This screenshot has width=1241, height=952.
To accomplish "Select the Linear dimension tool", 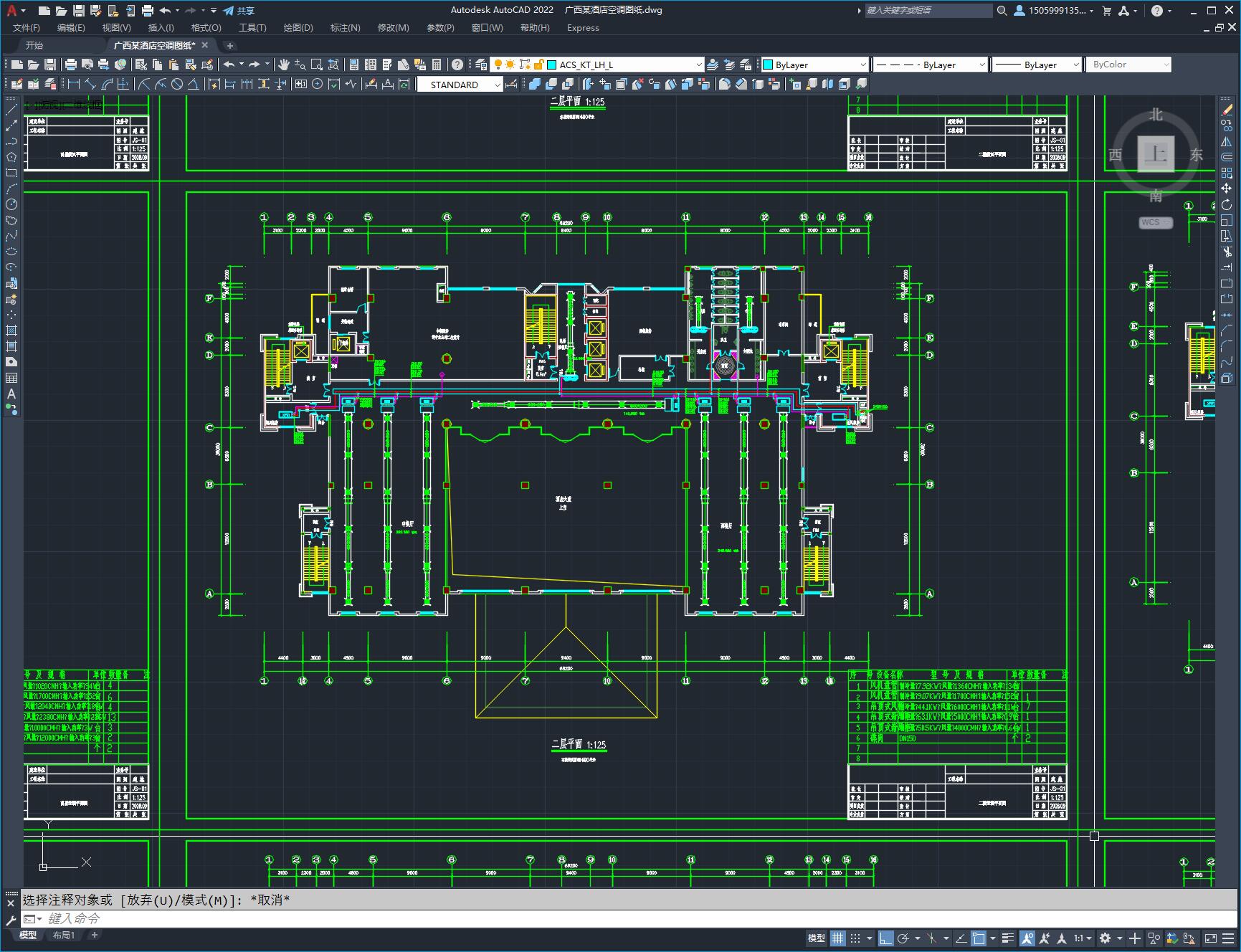I will click(74, 85).
